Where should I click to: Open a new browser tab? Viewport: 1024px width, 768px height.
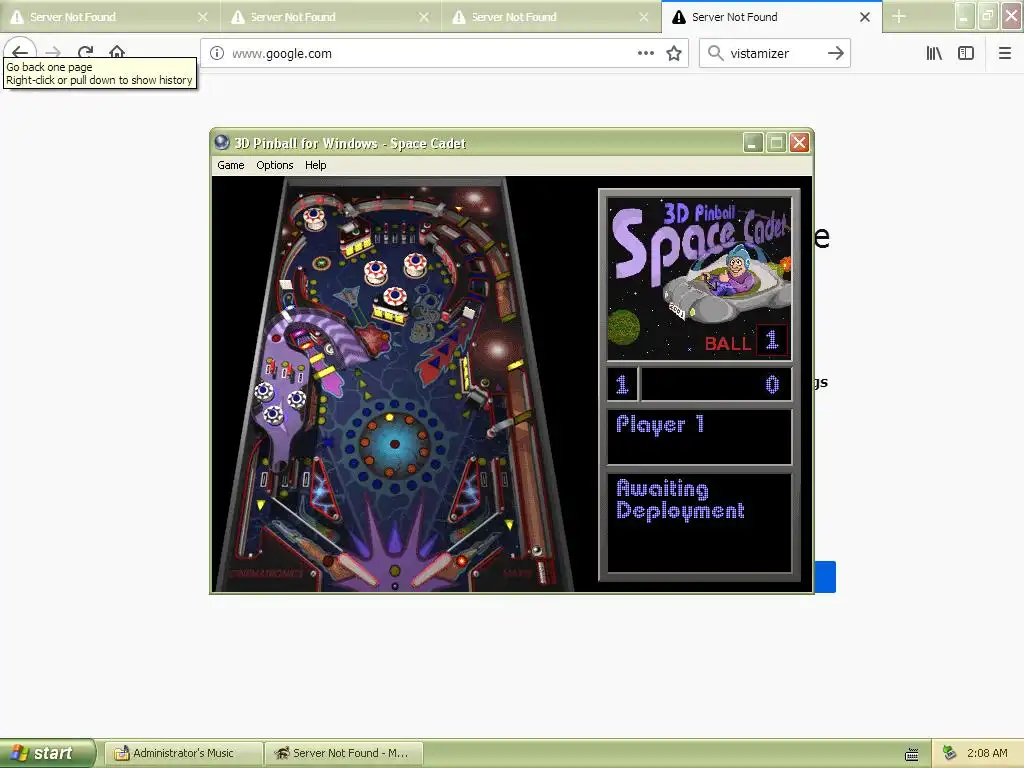[x=899, y=17]
